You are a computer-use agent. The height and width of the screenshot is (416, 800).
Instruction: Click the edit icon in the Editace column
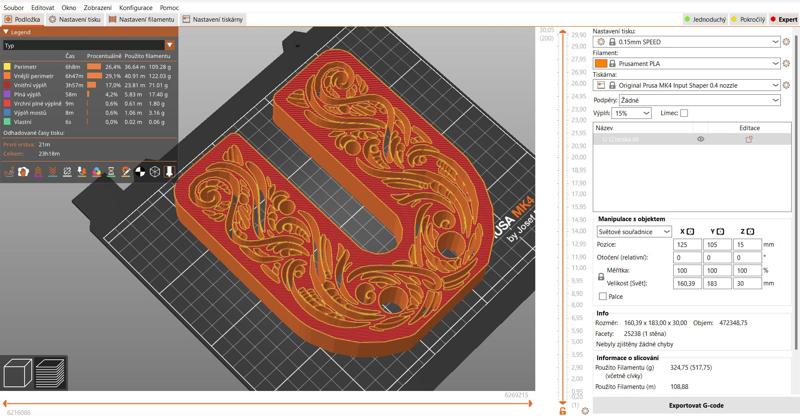pyautogui.click(x=749, y=139)
